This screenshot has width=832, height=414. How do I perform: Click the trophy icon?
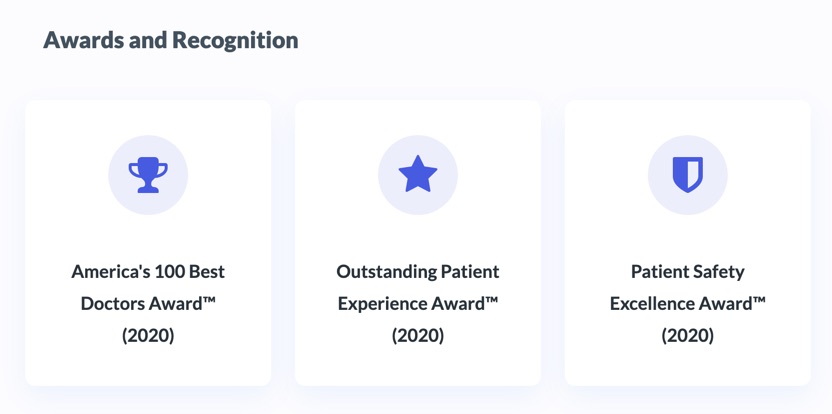[x=148, y=175]
